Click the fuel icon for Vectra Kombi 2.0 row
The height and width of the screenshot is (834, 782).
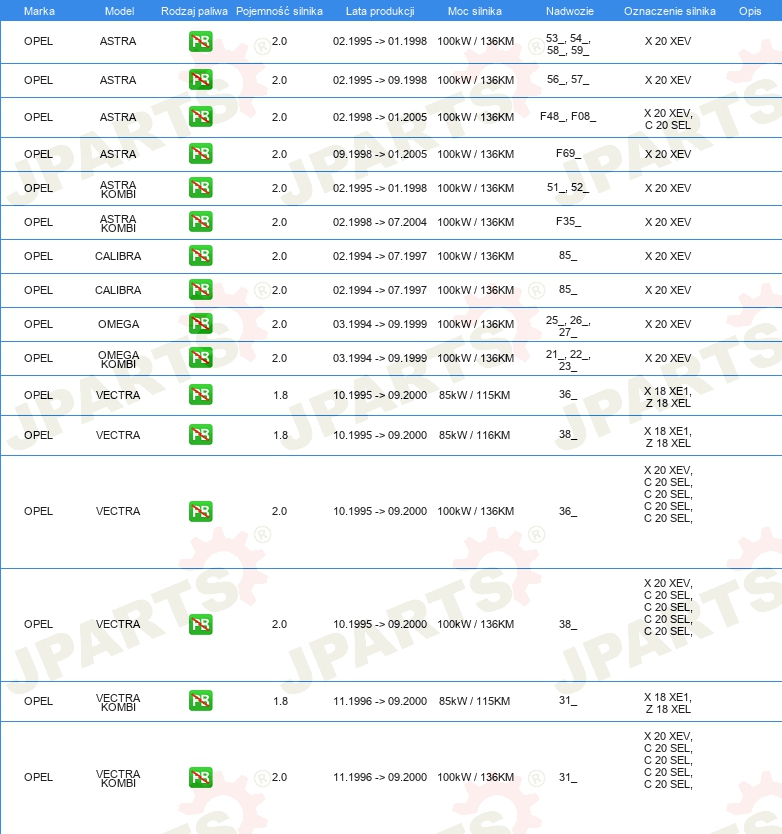tap(201, 777)
